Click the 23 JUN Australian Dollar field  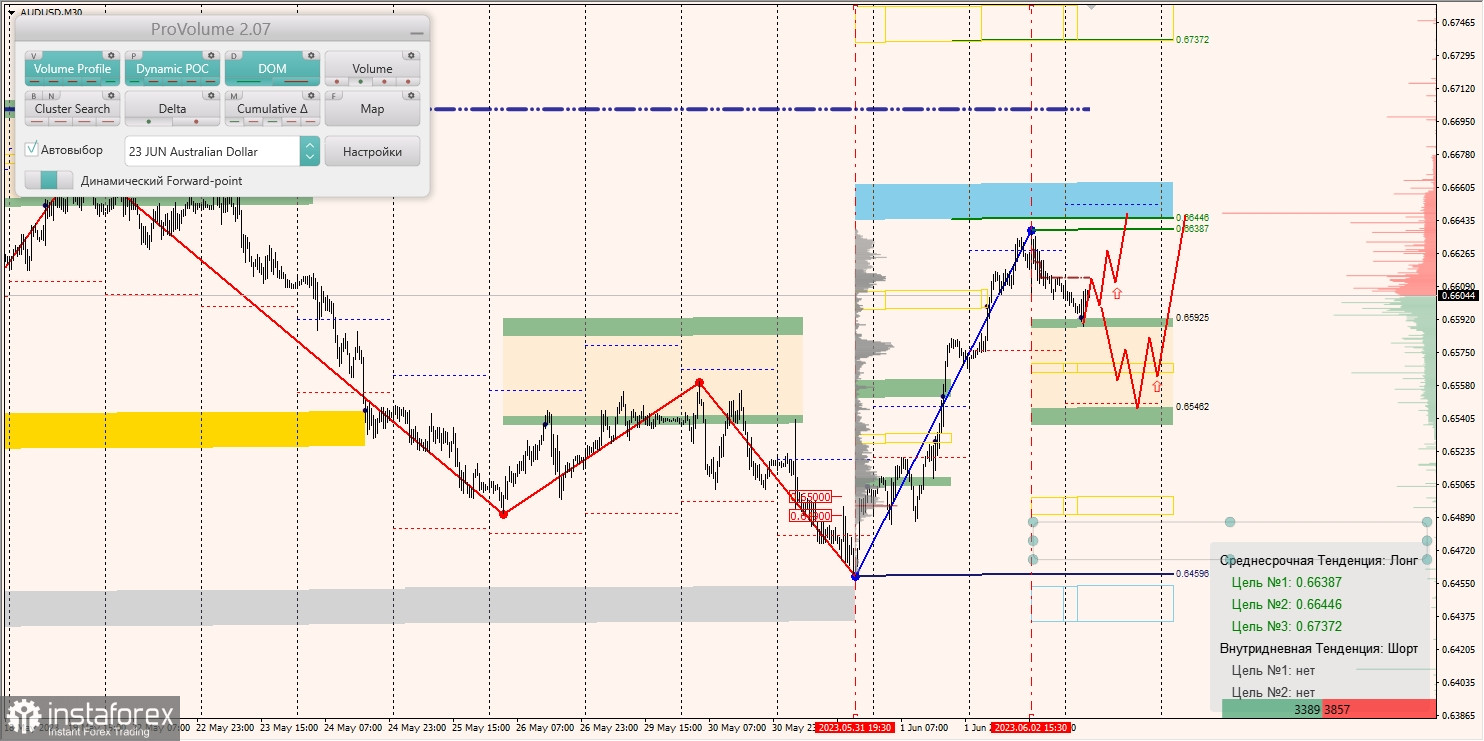pyautogui.click(x=212, y=151)
